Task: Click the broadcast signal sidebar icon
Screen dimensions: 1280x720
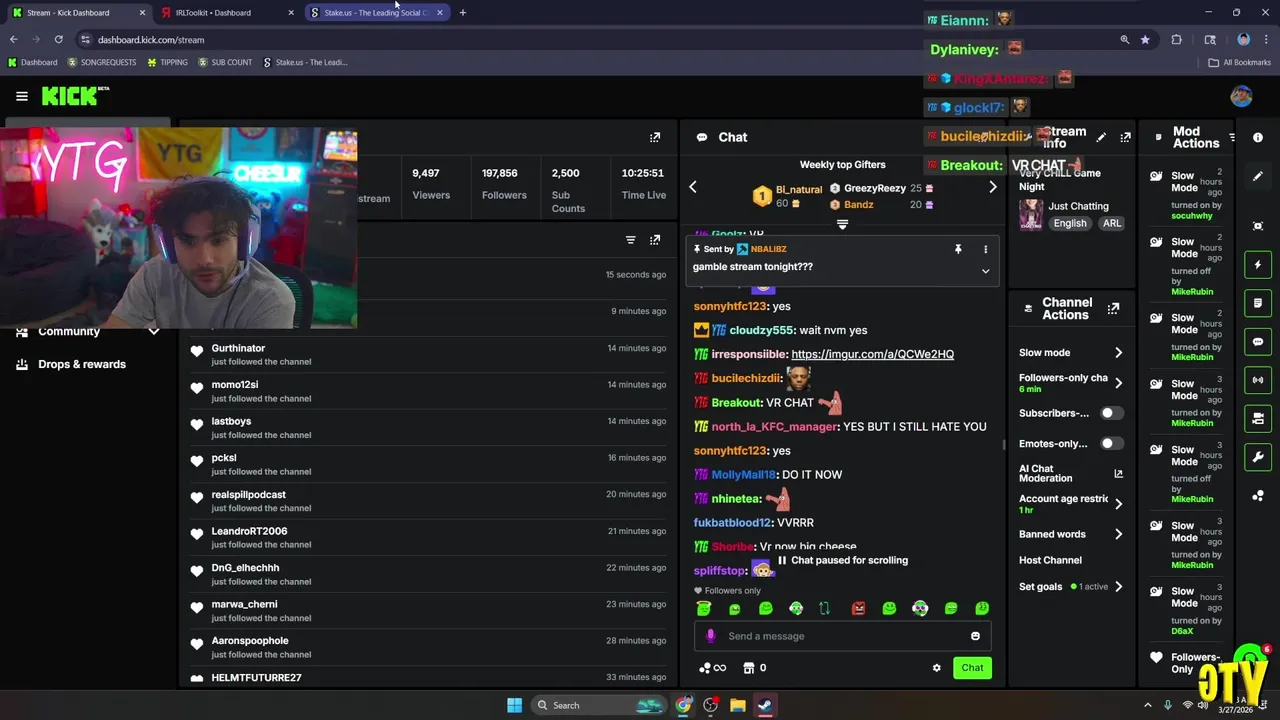Action: click(x=1258, y=380)
